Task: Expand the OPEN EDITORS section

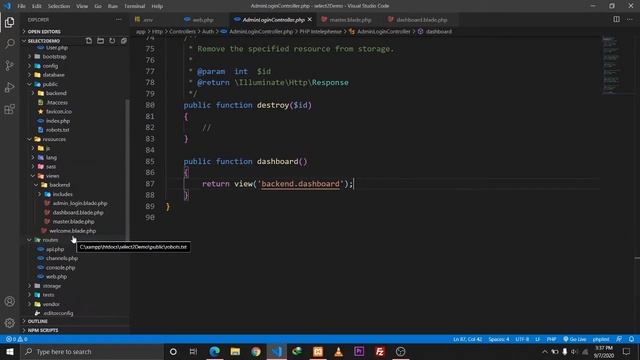Action: tap(44, 31)
